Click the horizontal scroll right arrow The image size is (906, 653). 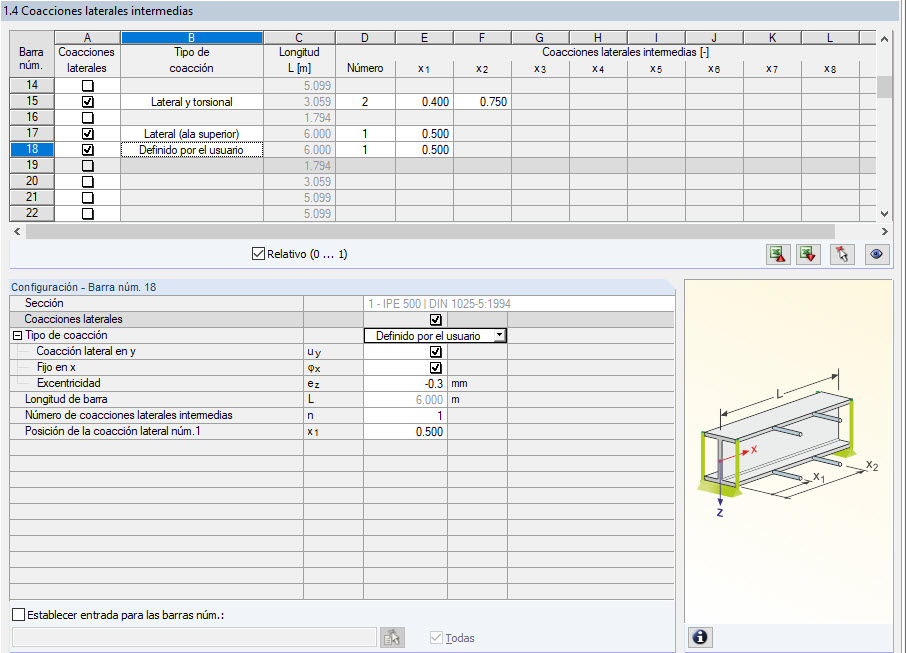click(x=885, y=232)
